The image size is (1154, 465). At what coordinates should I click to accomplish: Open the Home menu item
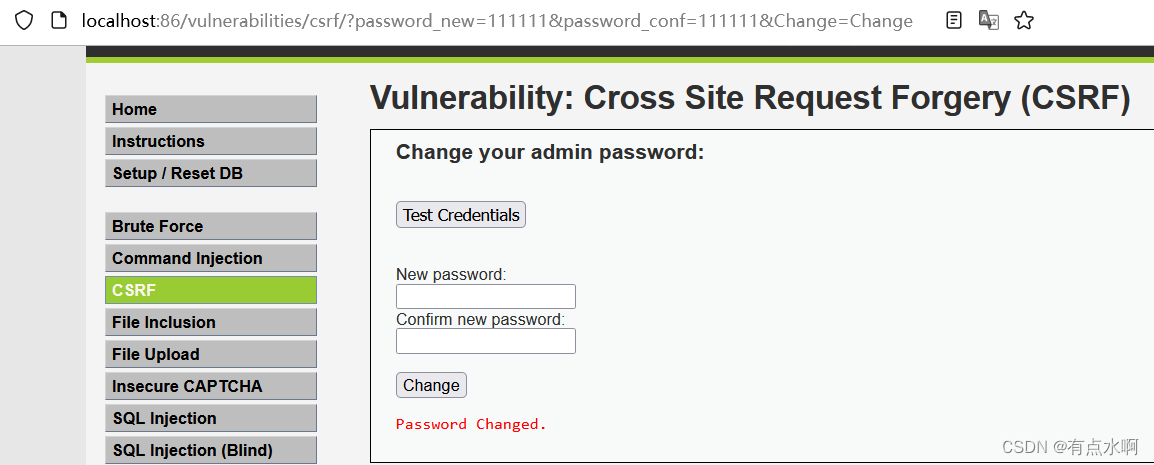pyautogui.click(x=210, y=109)
